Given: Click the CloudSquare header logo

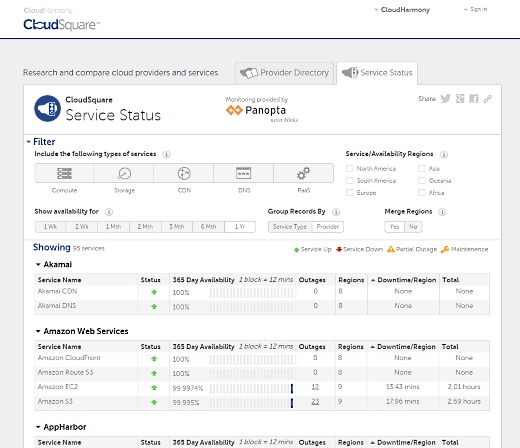Looking at the screenshot, I should point(61,25).
